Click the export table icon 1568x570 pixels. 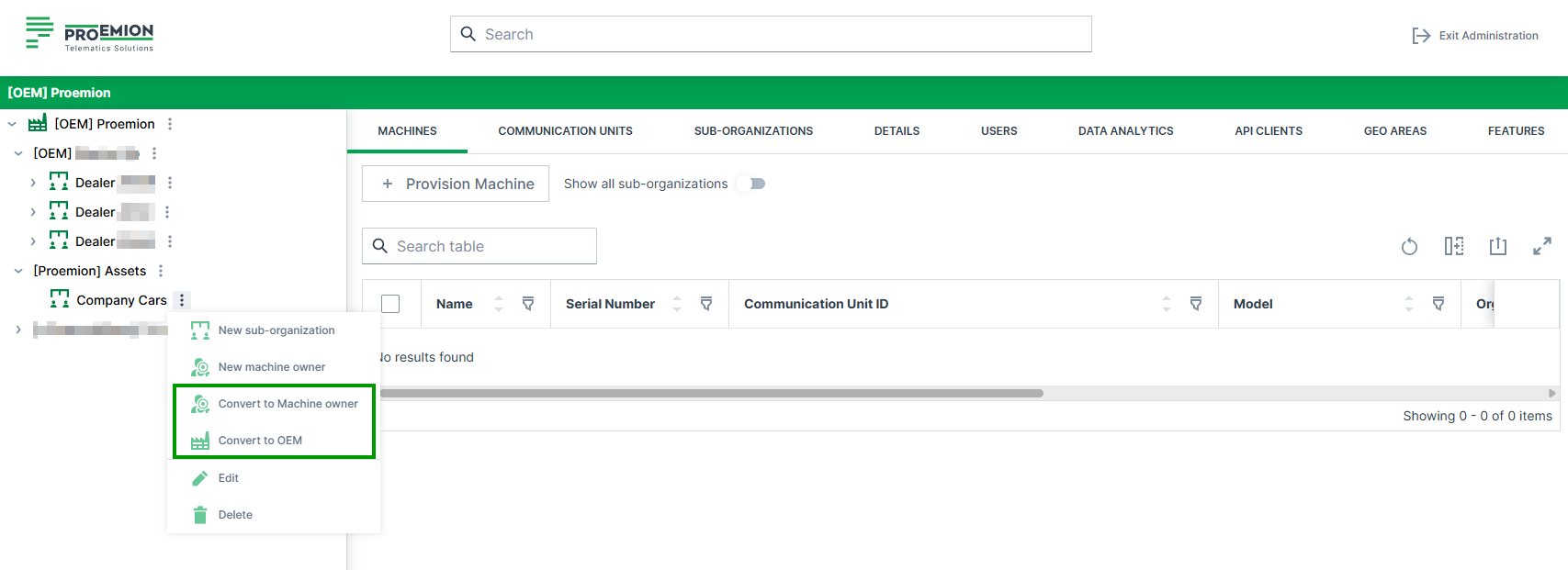tap(1497, 246)
